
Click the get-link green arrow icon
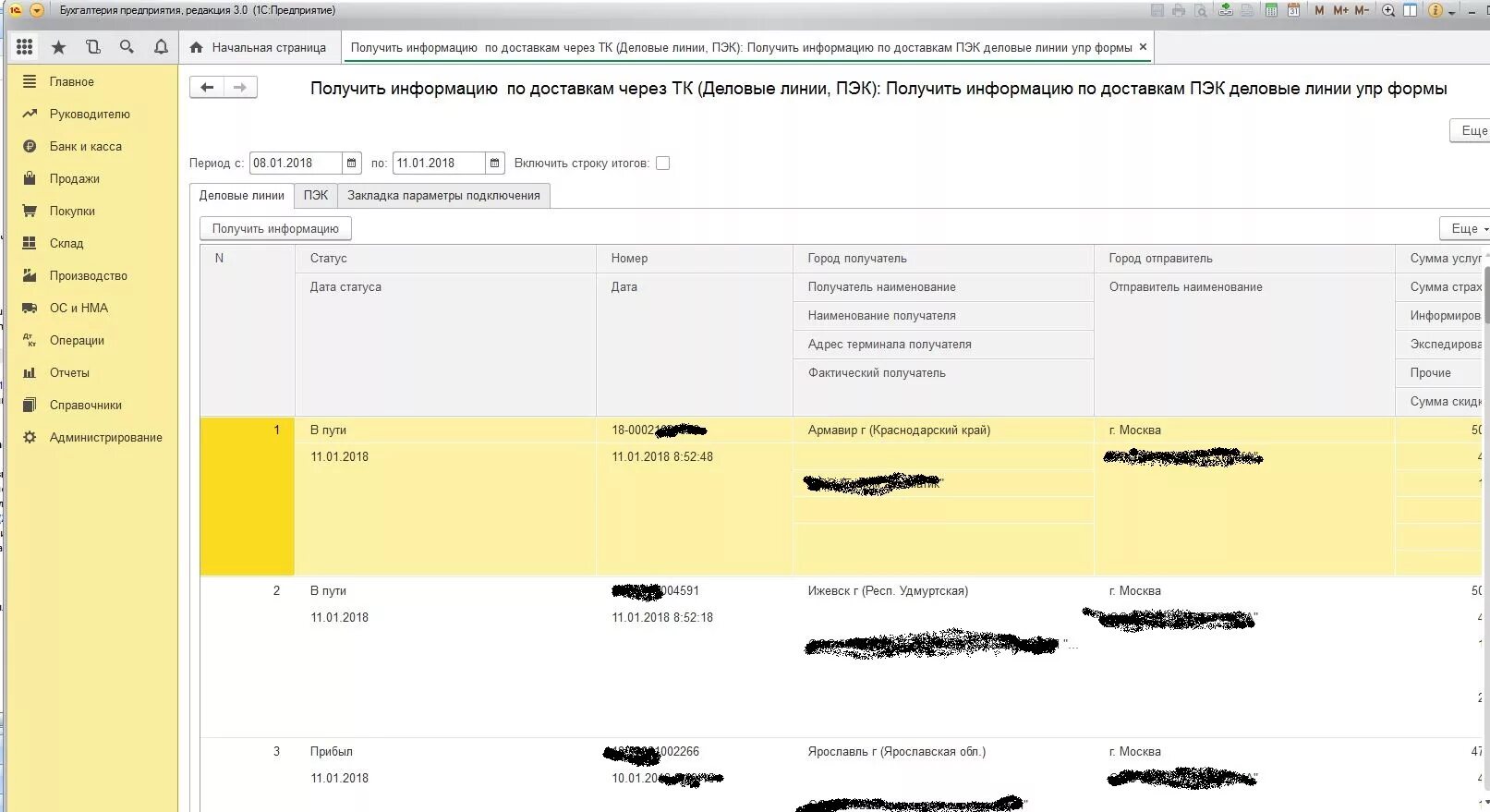point(1225,10)
